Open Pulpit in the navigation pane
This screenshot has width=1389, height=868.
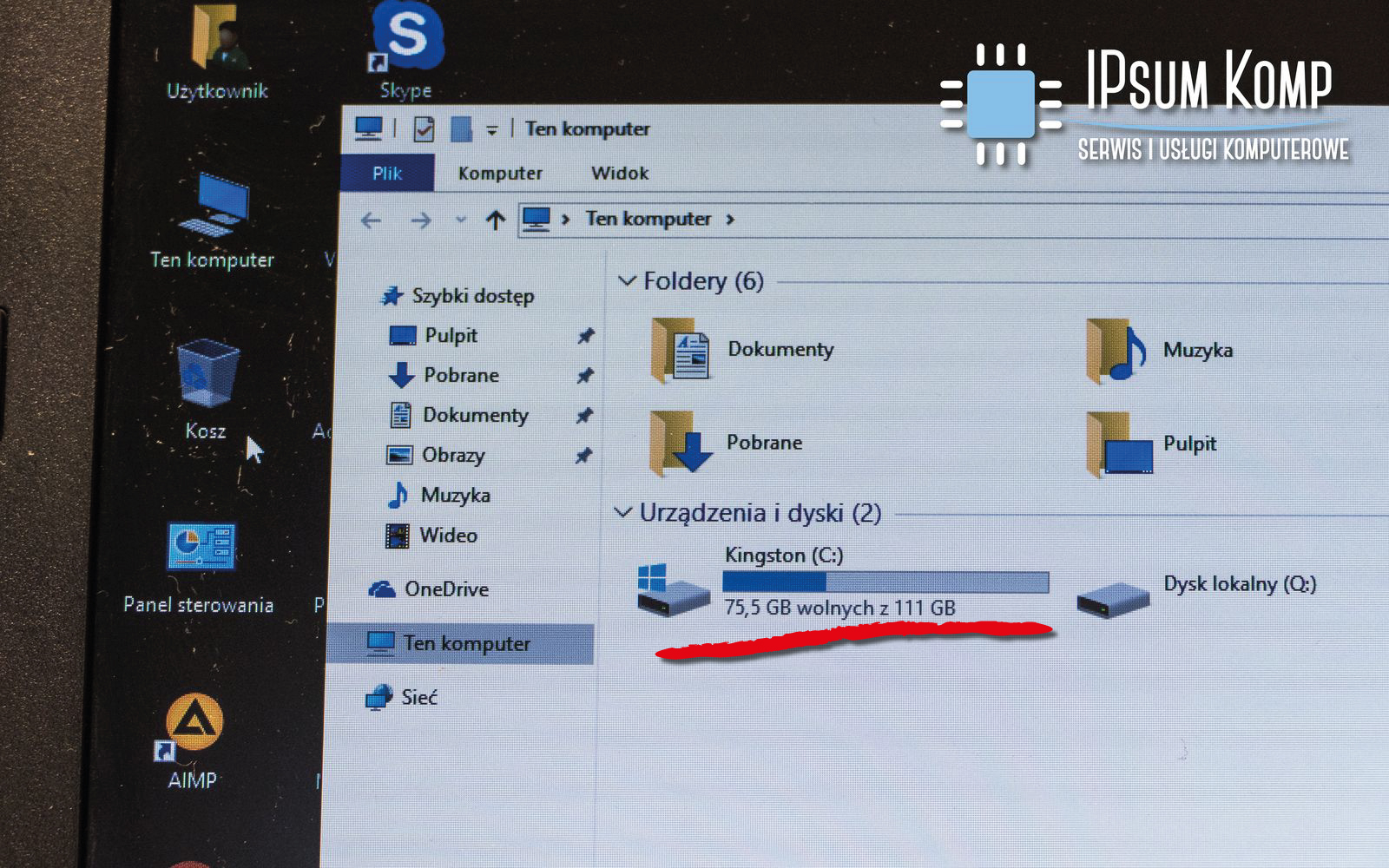coord(434,335)
